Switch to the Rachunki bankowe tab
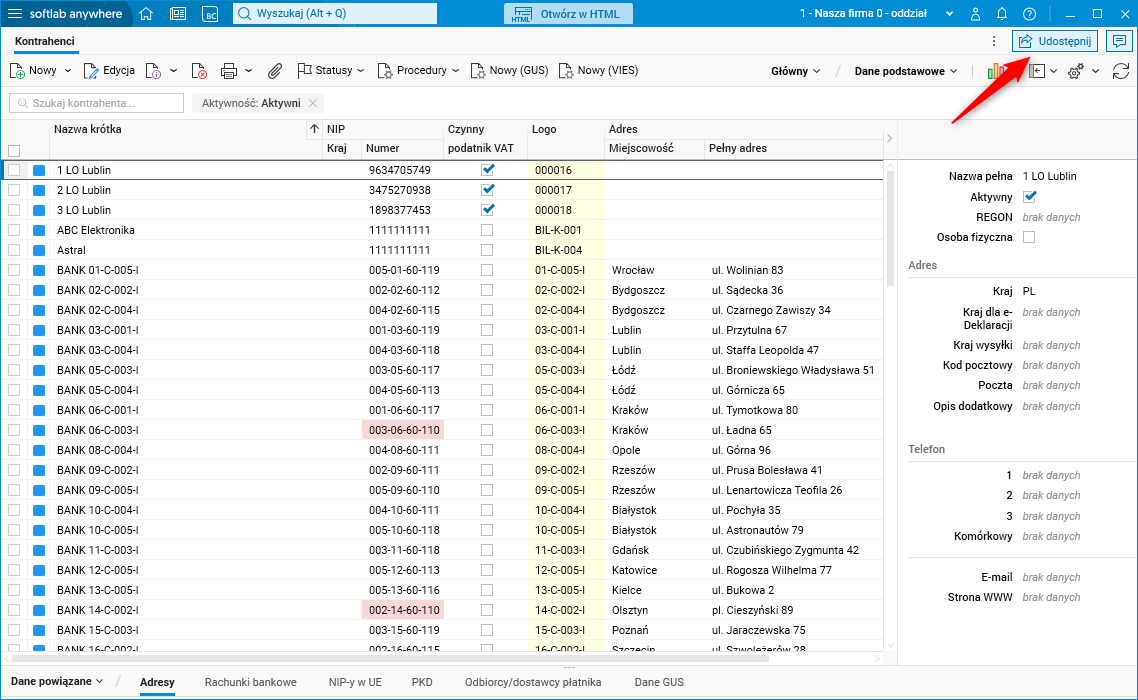This screenshot has height=700, width=1138. click(250, 682)
